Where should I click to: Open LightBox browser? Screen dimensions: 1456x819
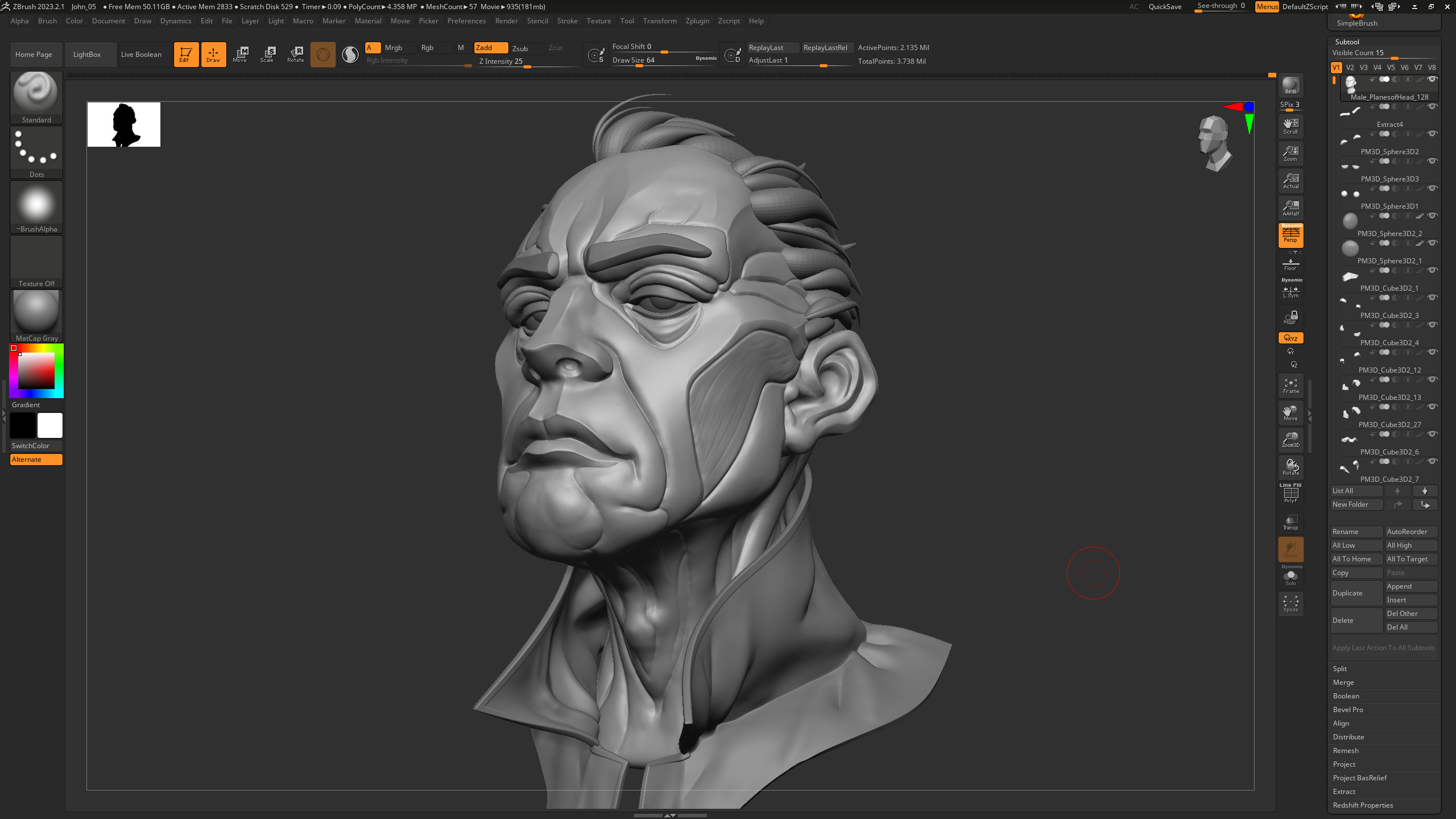87,55
